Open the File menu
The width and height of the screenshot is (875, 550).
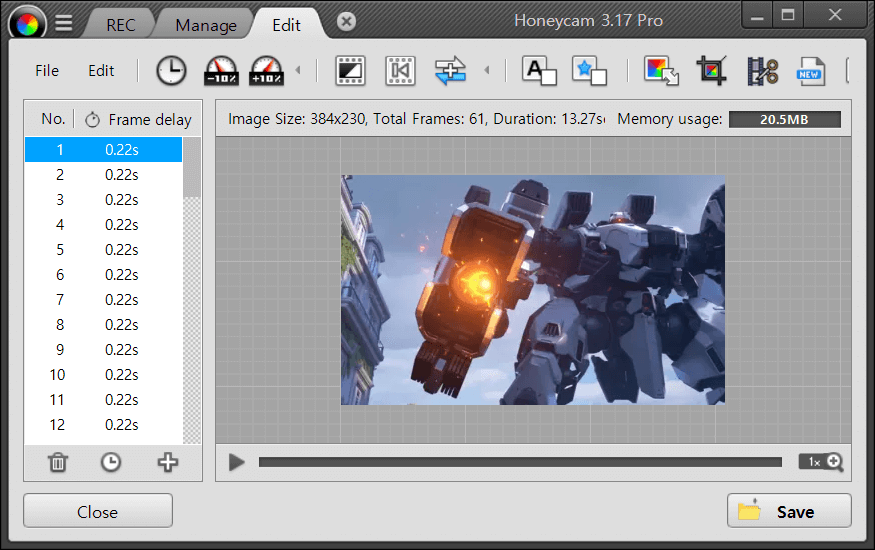pyautogui.click(x=47, y=71)
